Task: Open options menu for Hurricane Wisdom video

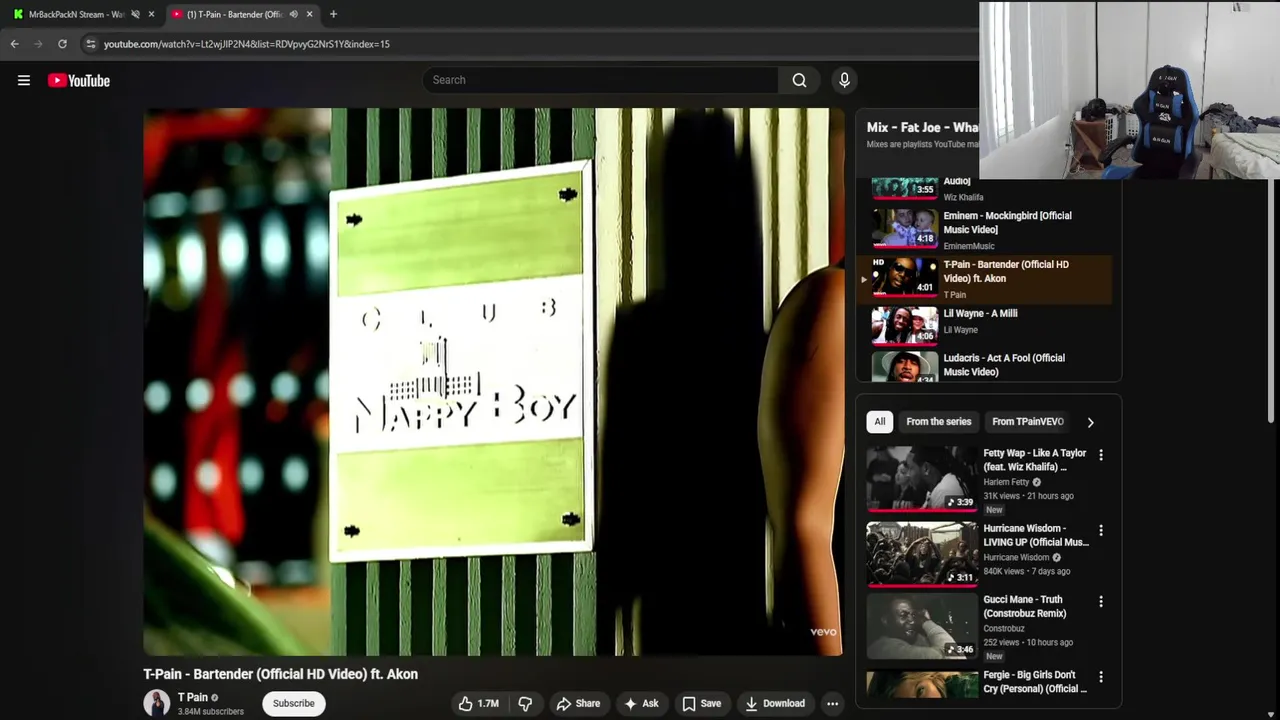Action: pyautogui.click(x=1101, y=530)
